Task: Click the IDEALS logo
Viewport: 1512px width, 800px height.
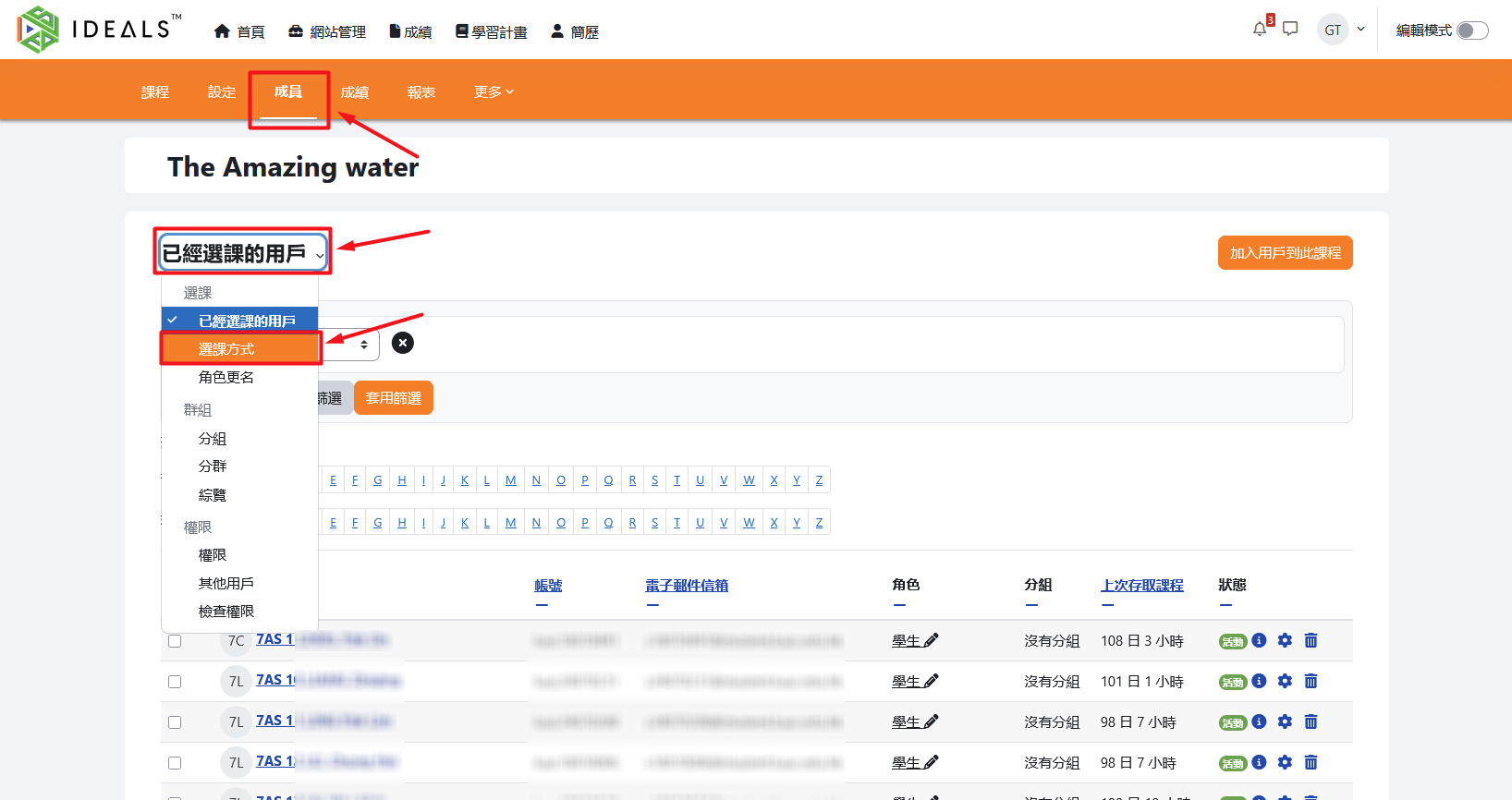Action: 99,30
